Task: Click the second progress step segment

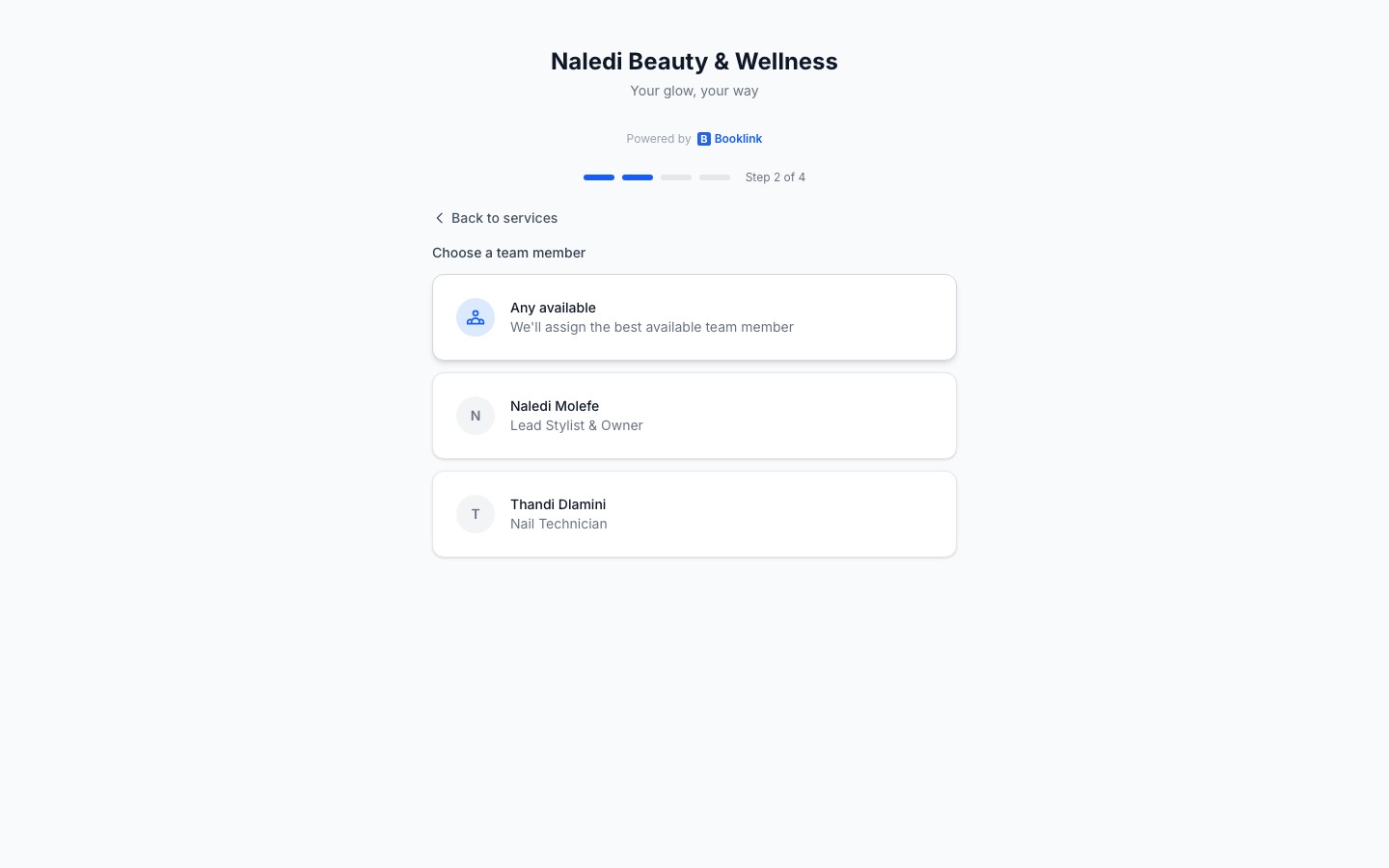Action: 638,177
